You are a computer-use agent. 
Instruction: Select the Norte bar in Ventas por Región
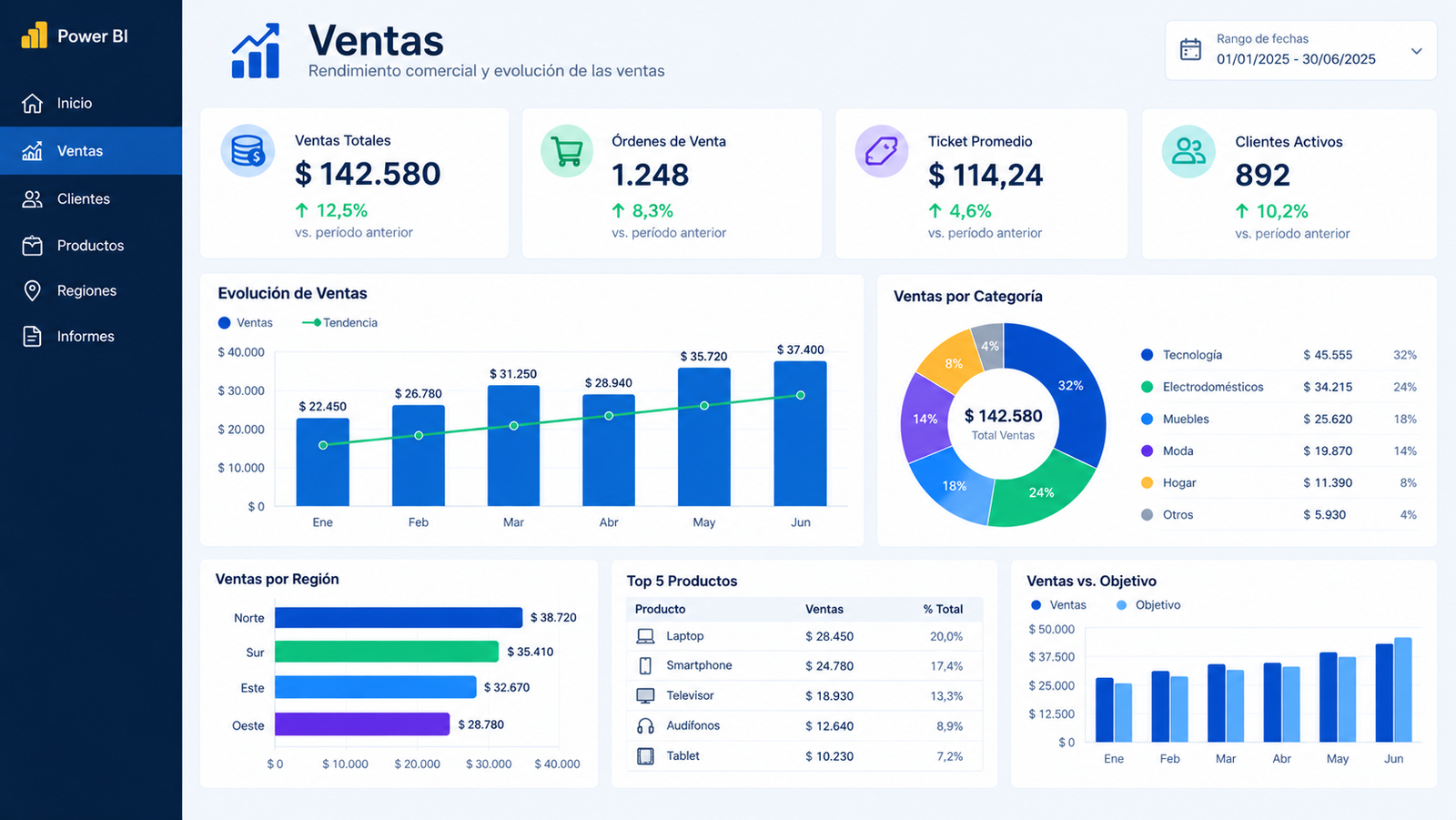click(x=399, y=617)
